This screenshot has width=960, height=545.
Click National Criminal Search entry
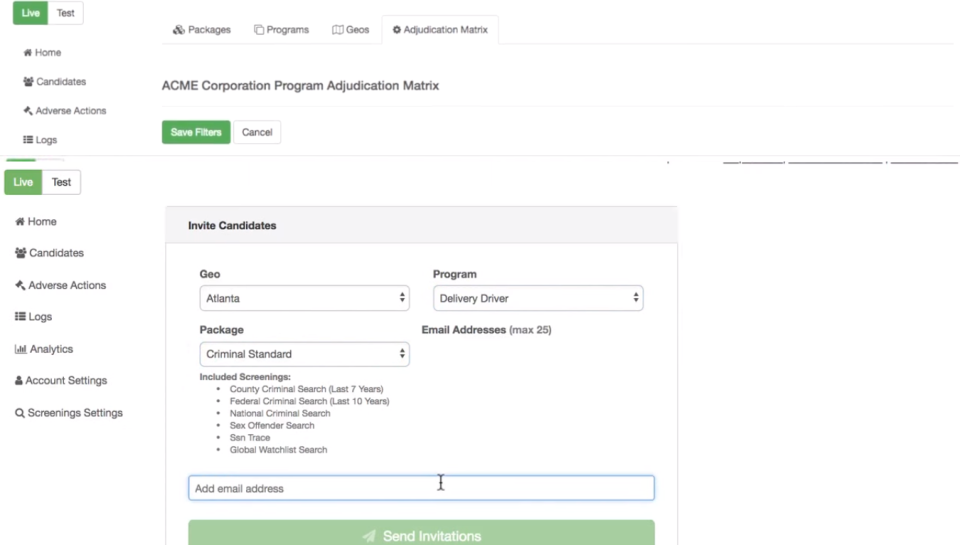(280, 413)
